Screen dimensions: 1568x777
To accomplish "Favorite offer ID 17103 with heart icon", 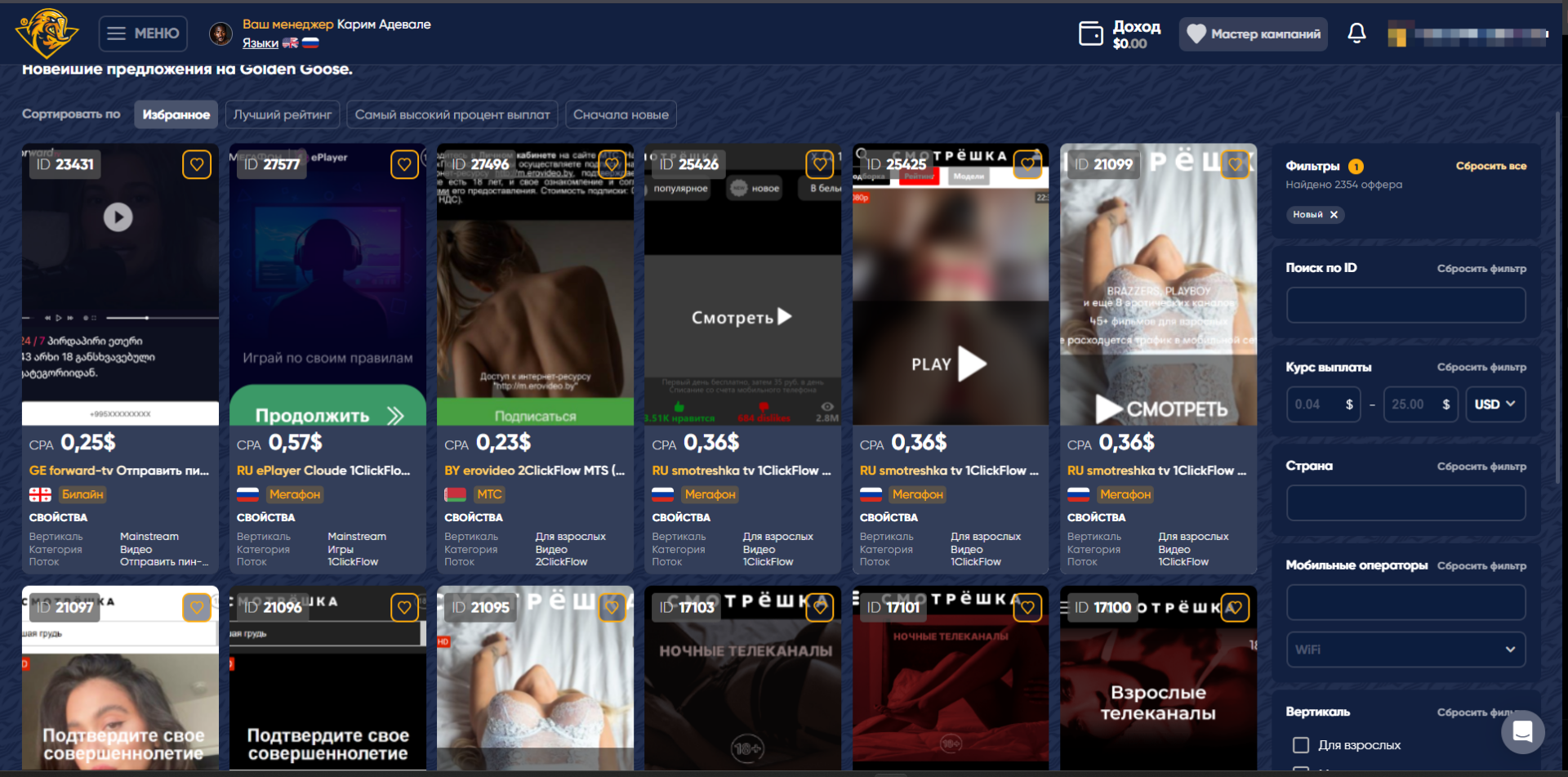I will 820,607.
